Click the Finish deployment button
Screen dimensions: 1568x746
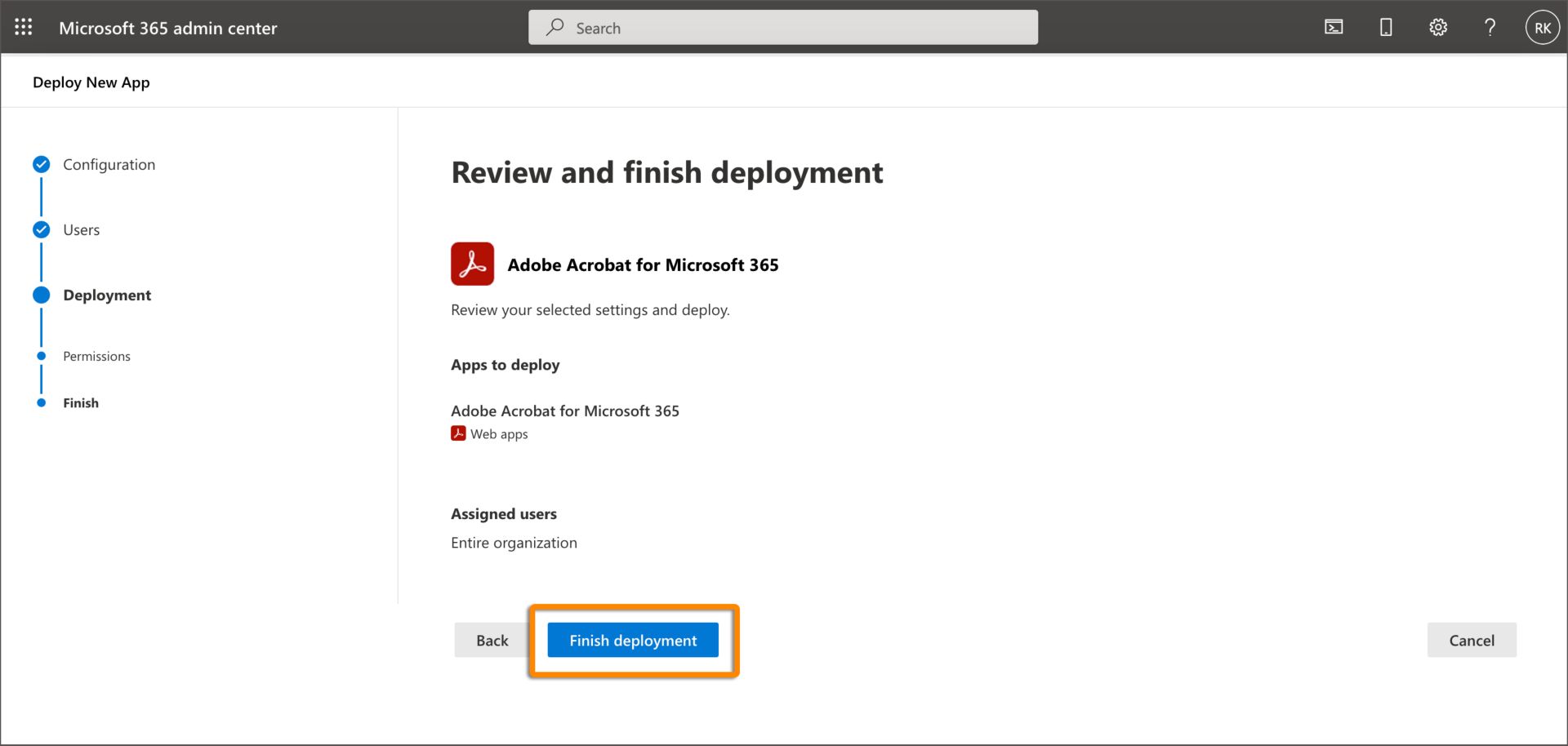coord(633,641)
